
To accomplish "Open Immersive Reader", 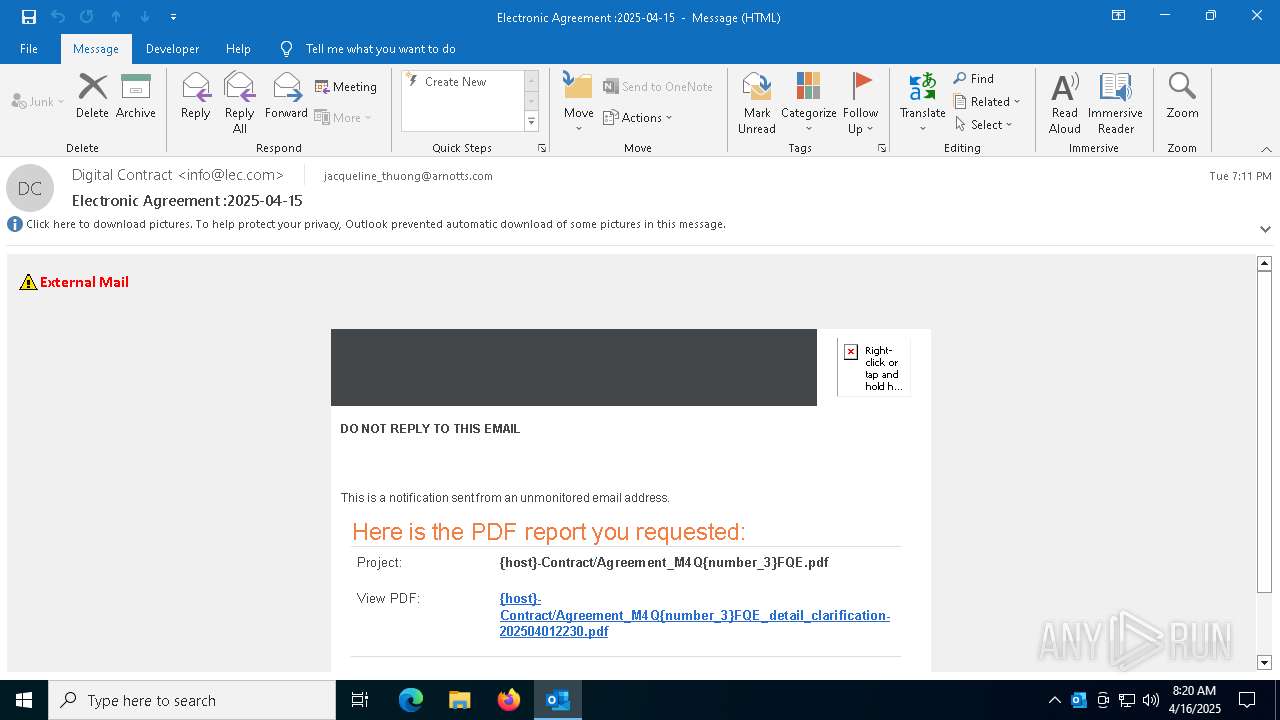I will click(x=1115, y=102).
